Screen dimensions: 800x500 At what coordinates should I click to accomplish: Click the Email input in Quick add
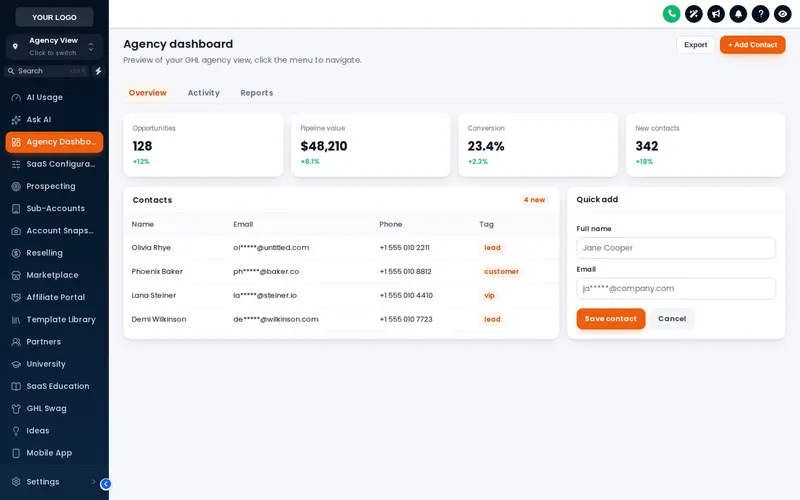tap(676, 289)
